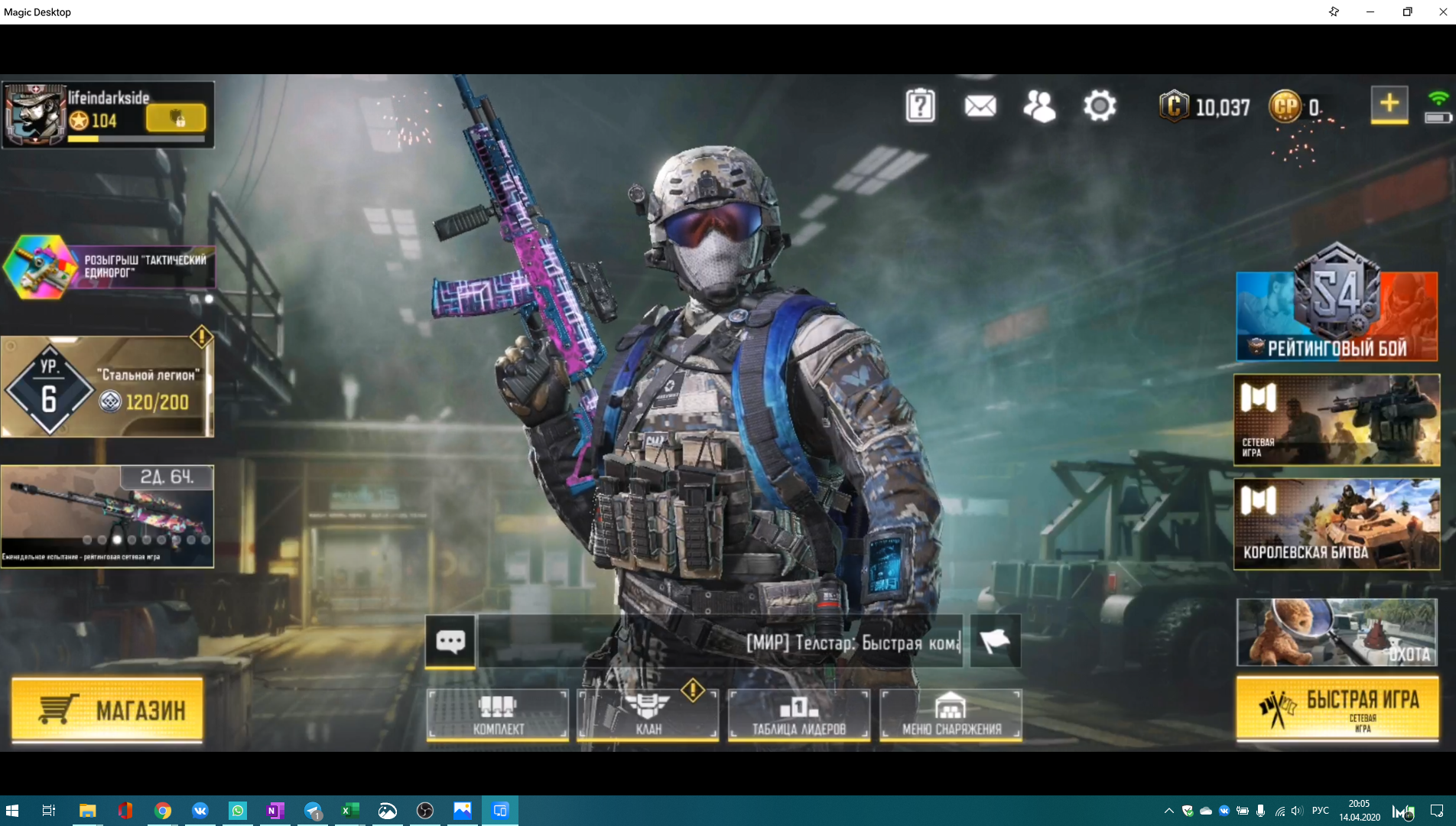Open weekly challenge weapon banner
Image resolution: width=1456 pixels, height=826 pixels.
107,516
